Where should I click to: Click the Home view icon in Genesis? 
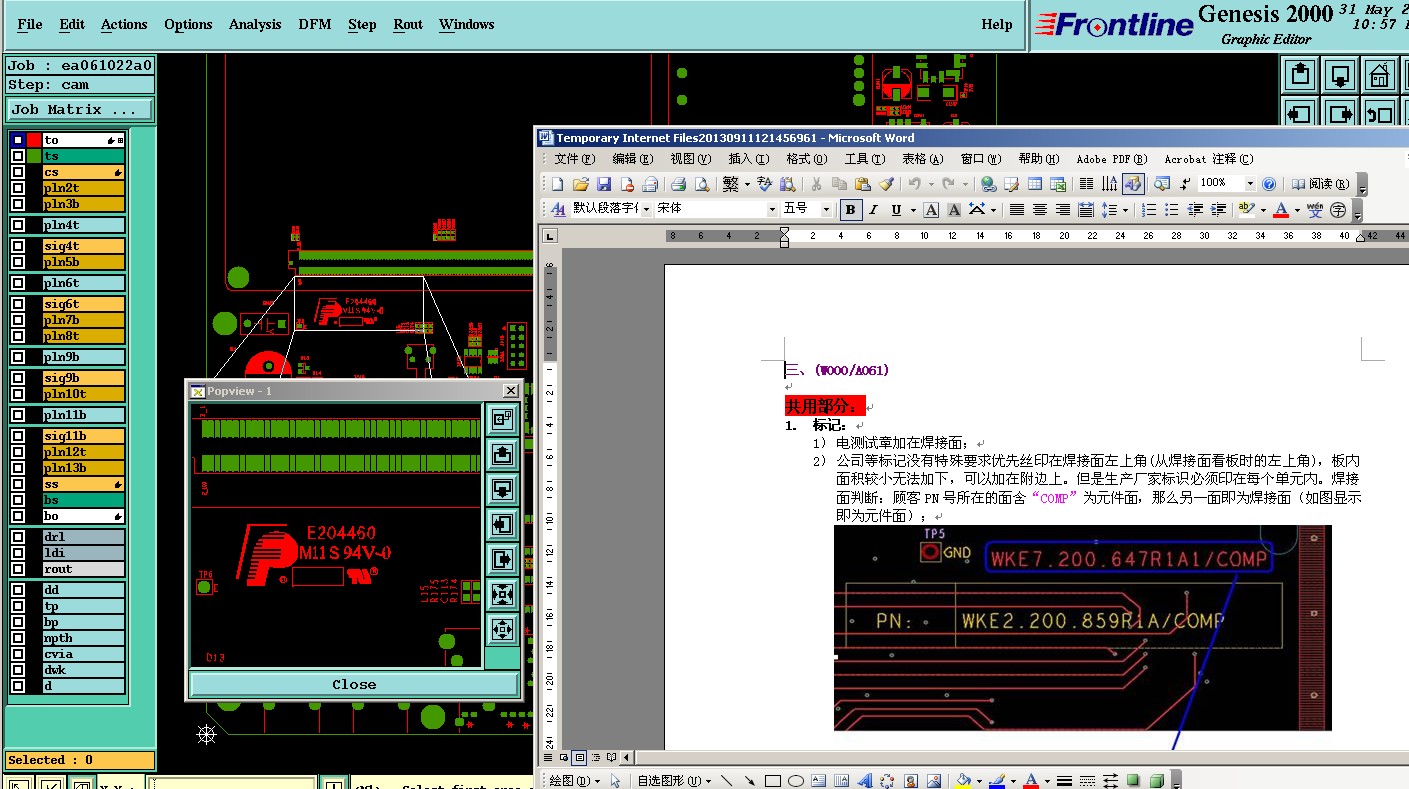tap(1380, 74)
